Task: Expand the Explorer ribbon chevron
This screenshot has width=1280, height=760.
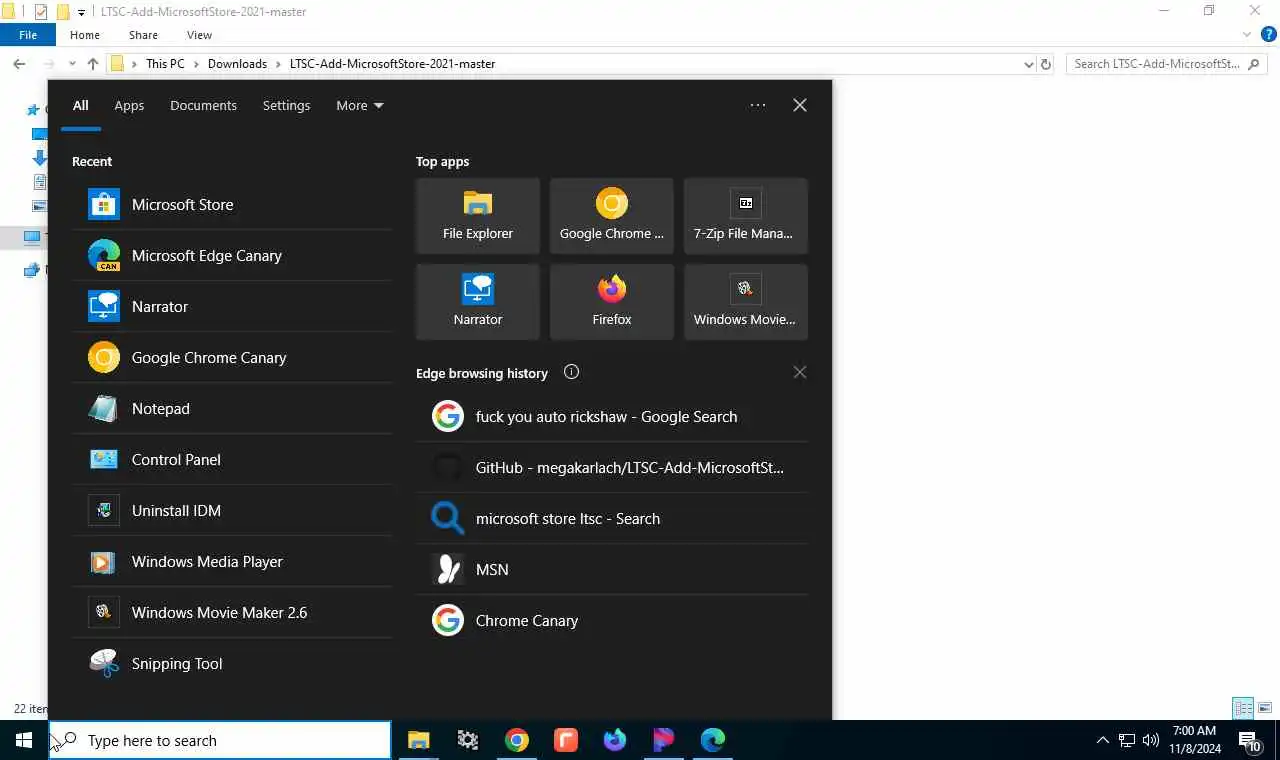Action: [1247, 35]
